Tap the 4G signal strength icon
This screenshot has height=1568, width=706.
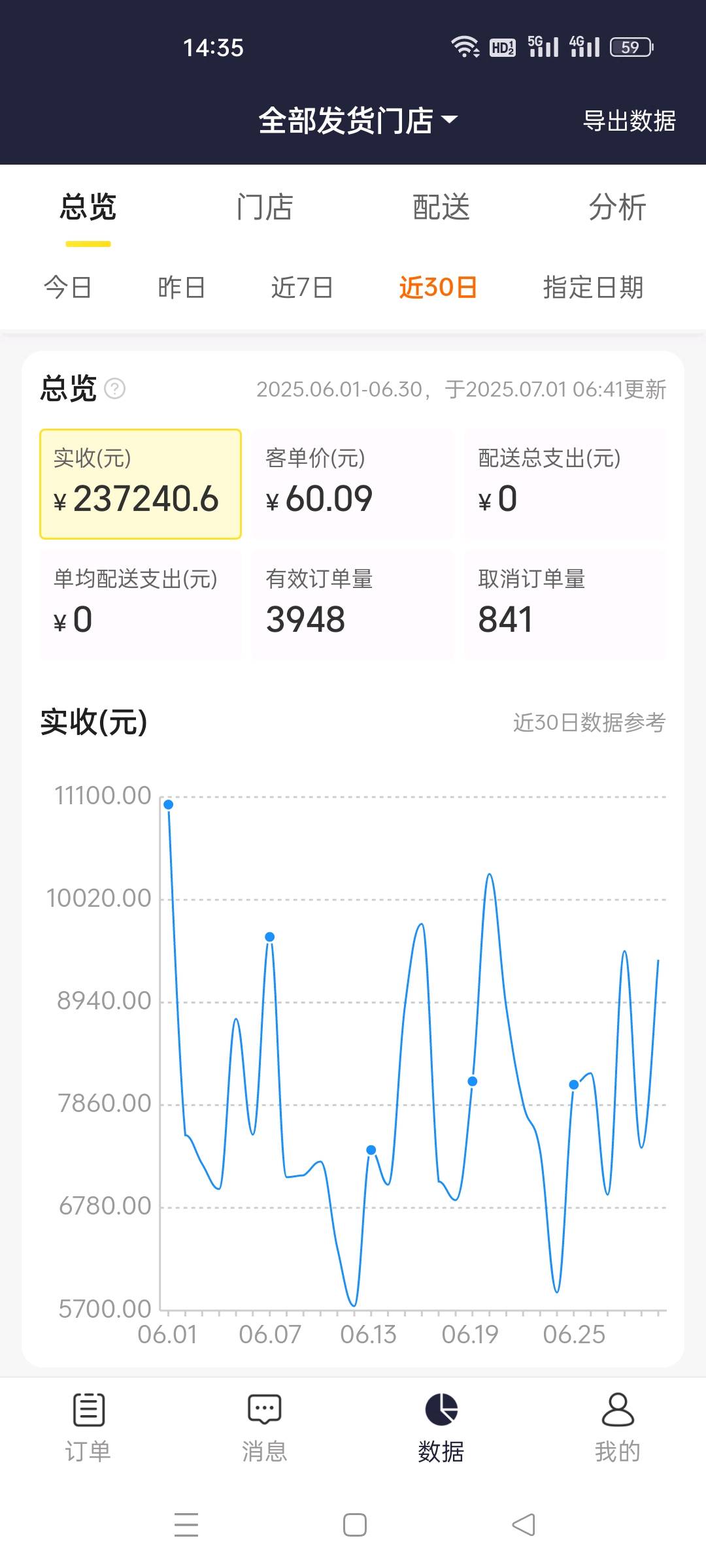[584, 46]
